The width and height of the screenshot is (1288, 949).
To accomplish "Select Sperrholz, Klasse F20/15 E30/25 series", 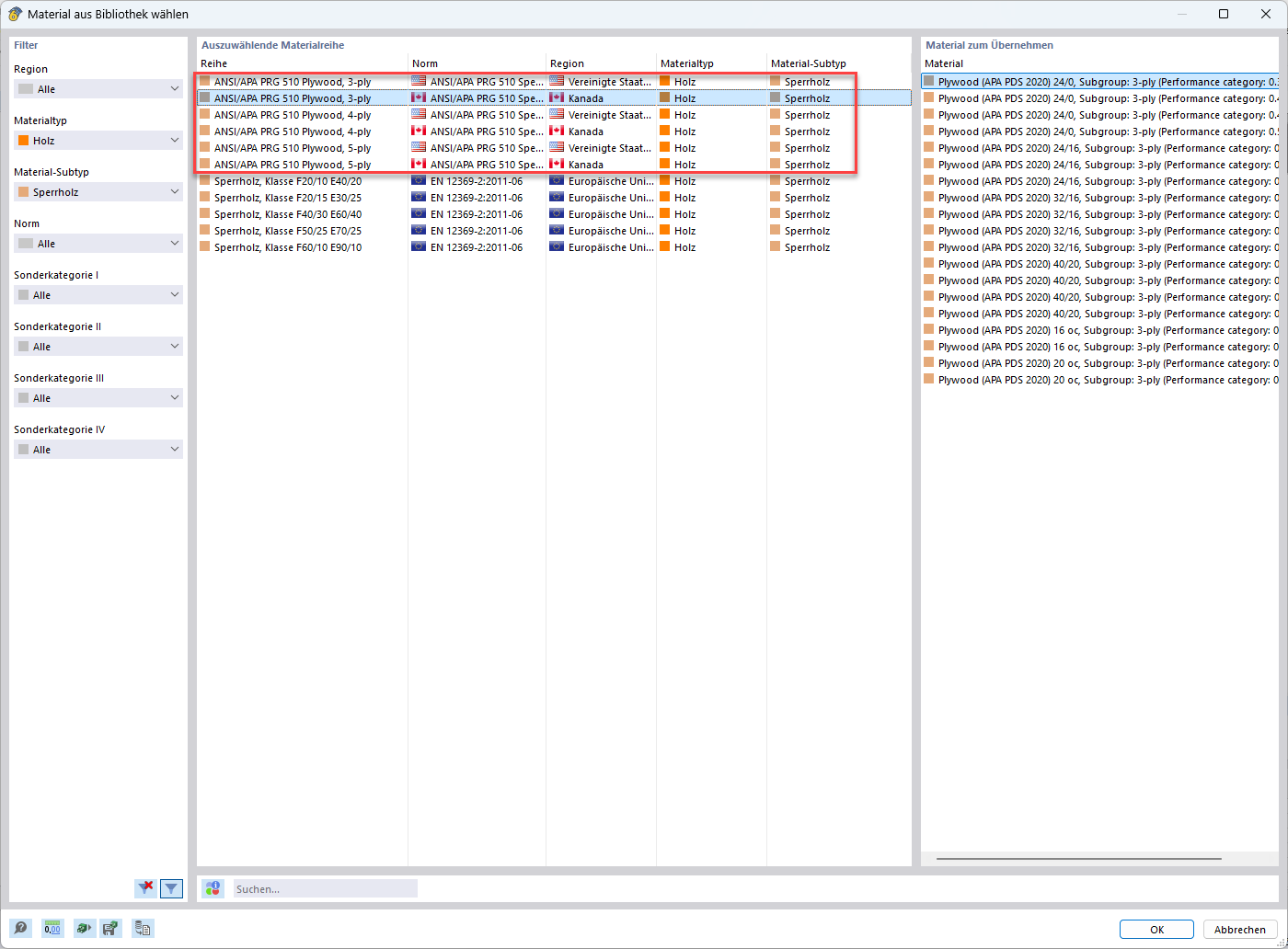I will tap(554, 198).
